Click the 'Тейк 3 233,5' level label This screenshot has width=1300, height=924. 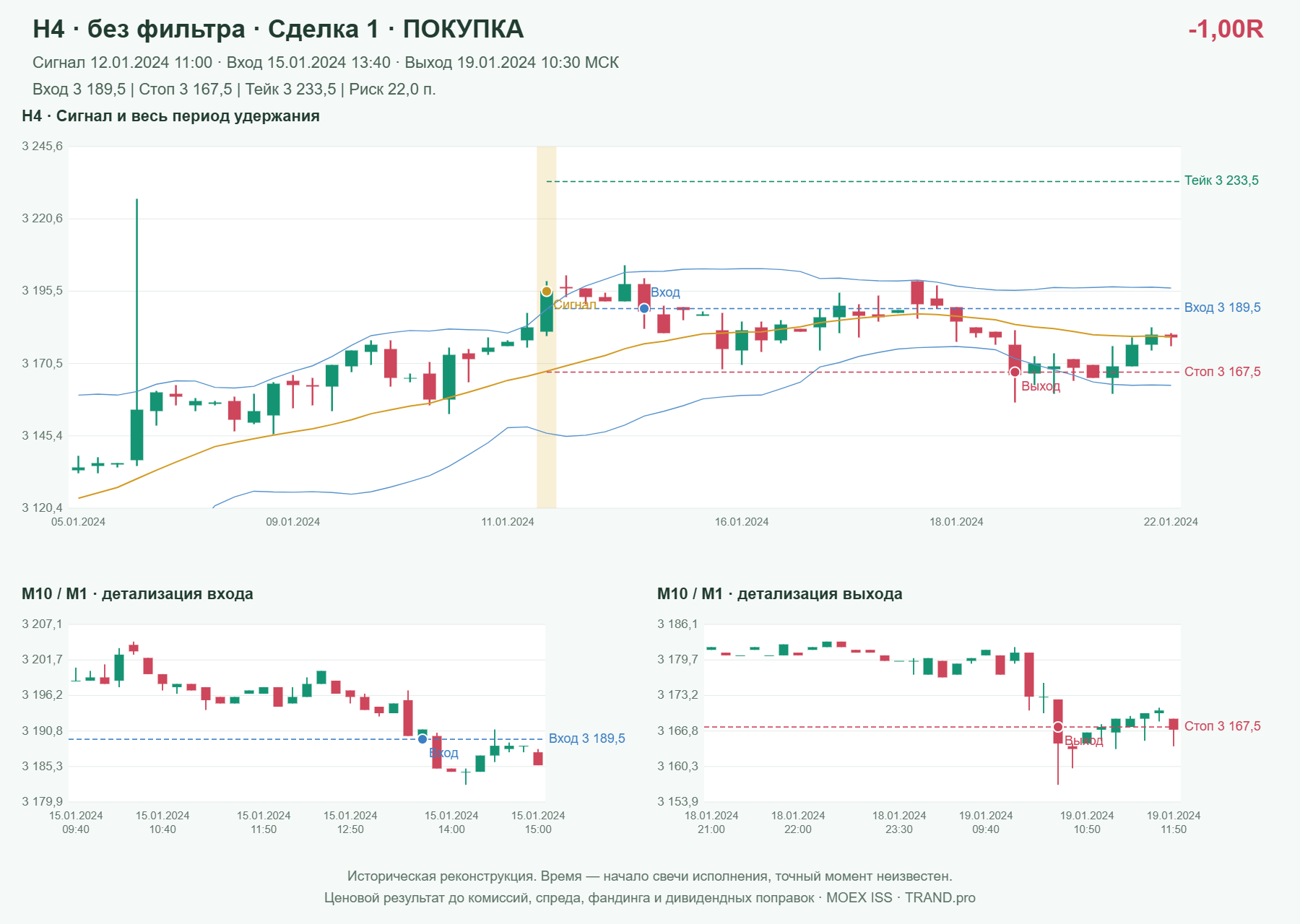click(1221, 180)
